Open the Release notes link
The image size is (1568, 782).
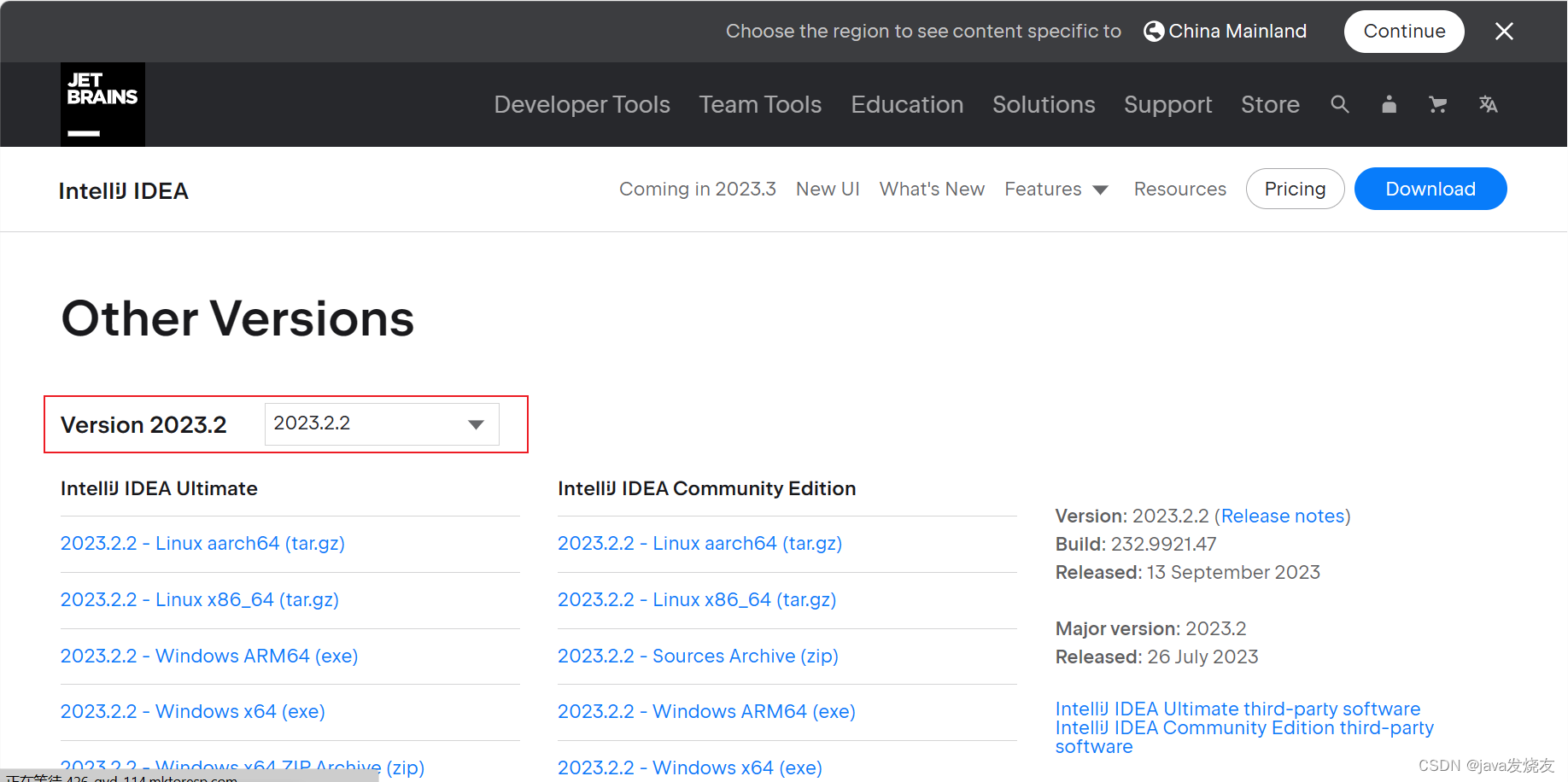[x=1283, y=516]
